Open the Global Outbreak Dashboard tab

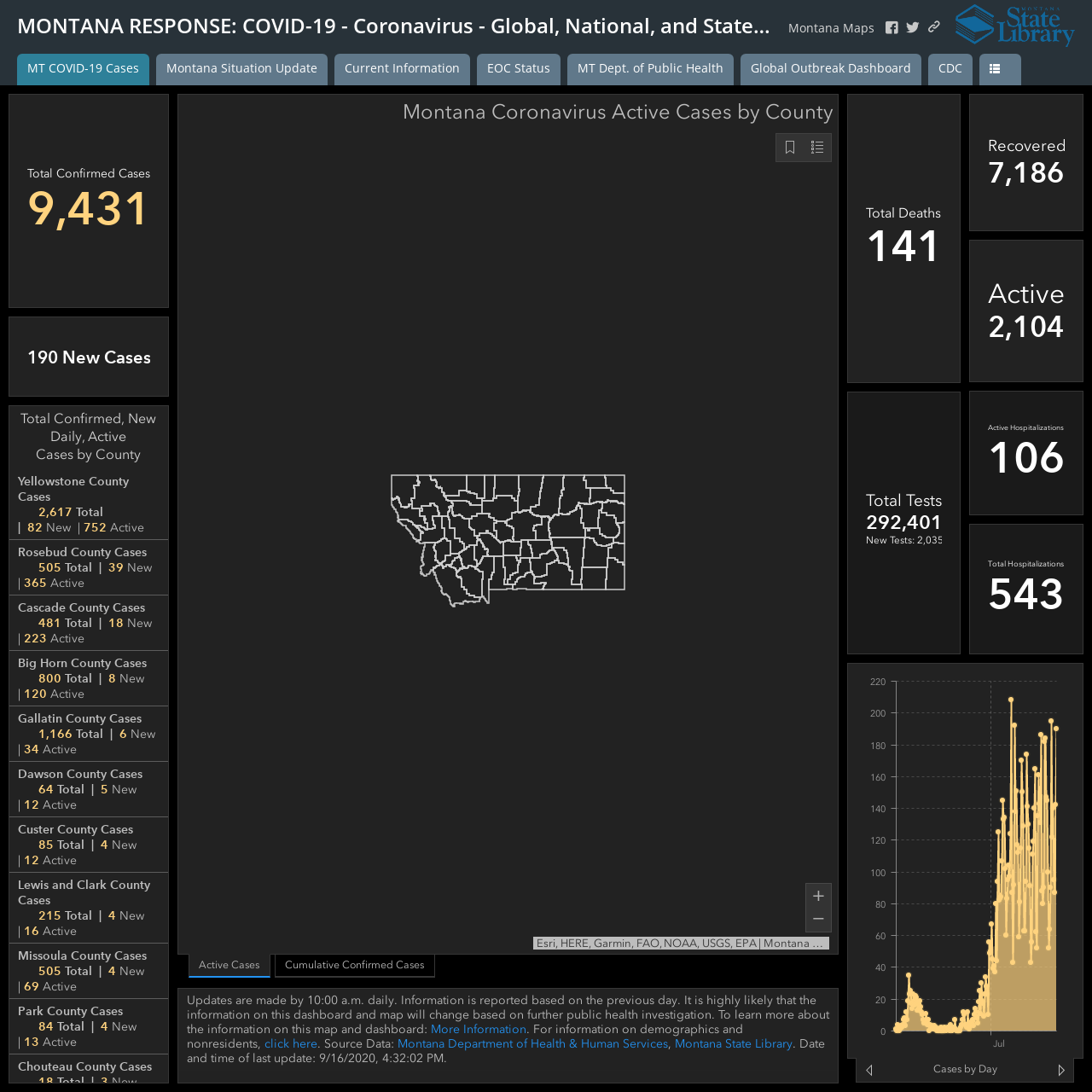point(831,69)
